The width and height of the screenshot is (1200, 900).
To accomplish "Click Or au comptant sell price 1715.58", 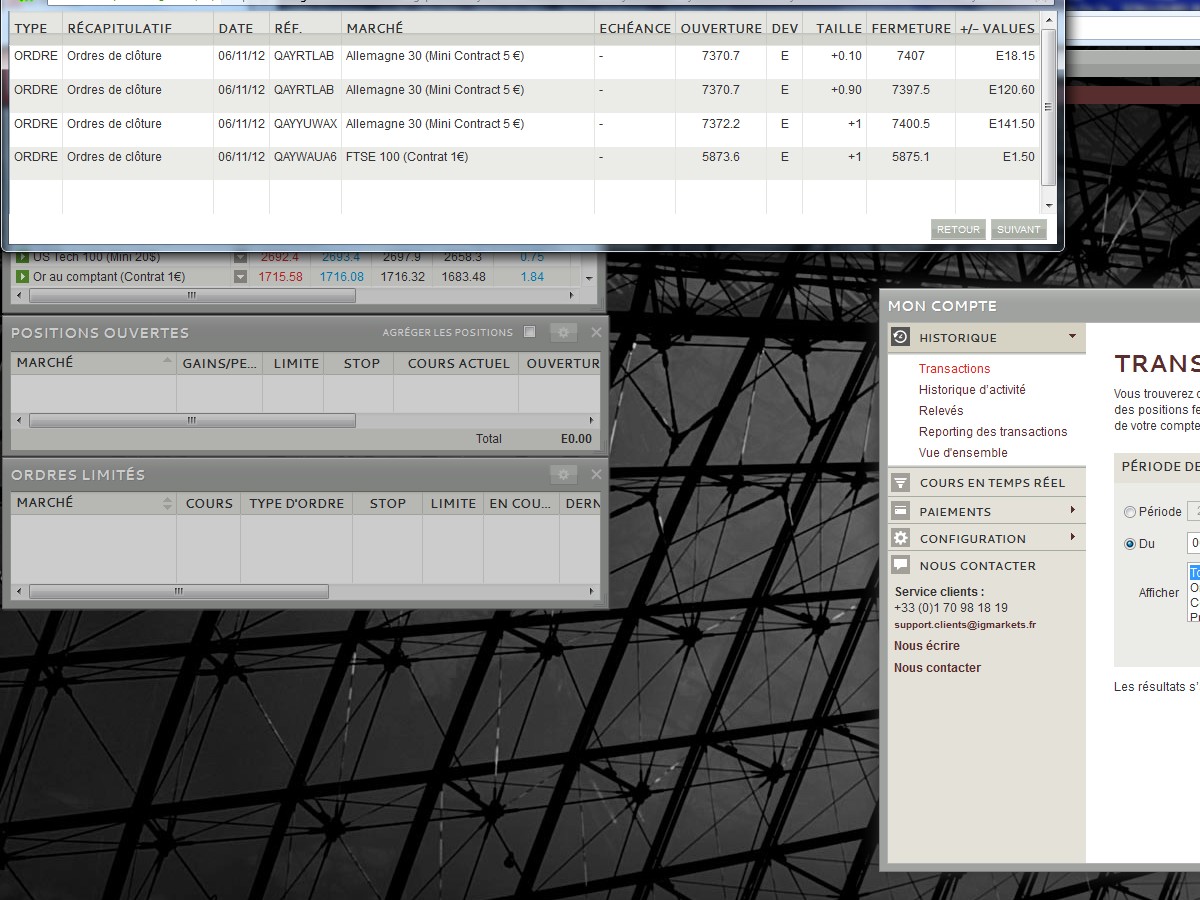I will 280,277.
